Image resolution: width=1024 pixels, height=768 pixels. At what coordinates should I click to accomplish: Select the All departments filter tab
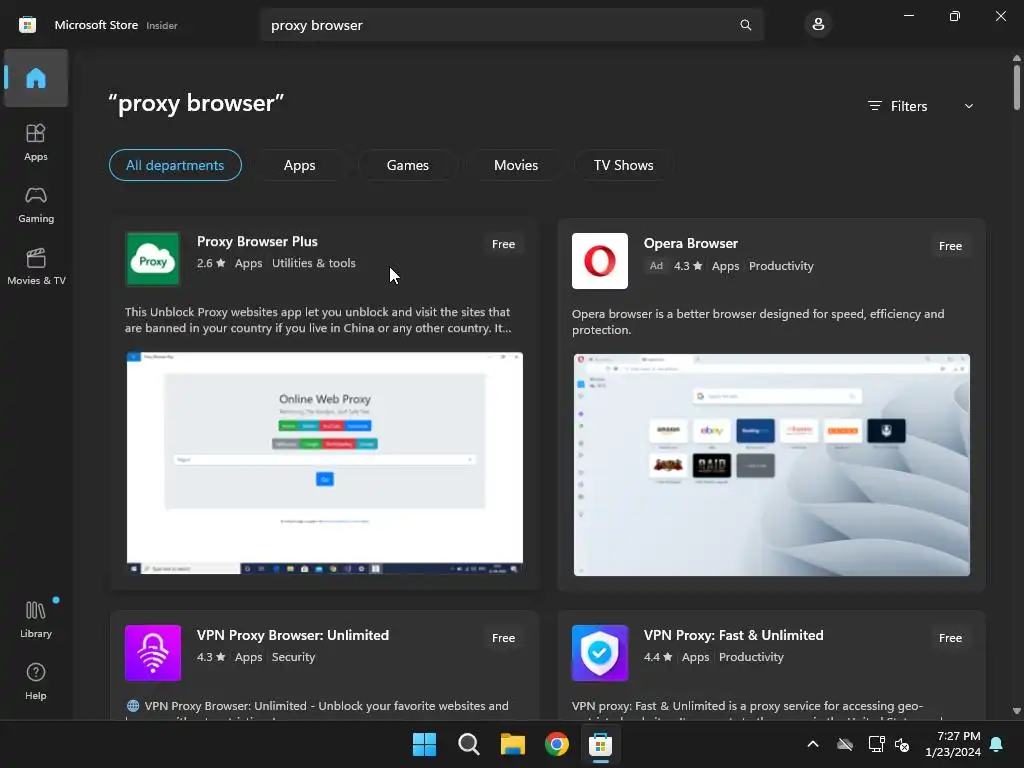click(x=175, y=165)
